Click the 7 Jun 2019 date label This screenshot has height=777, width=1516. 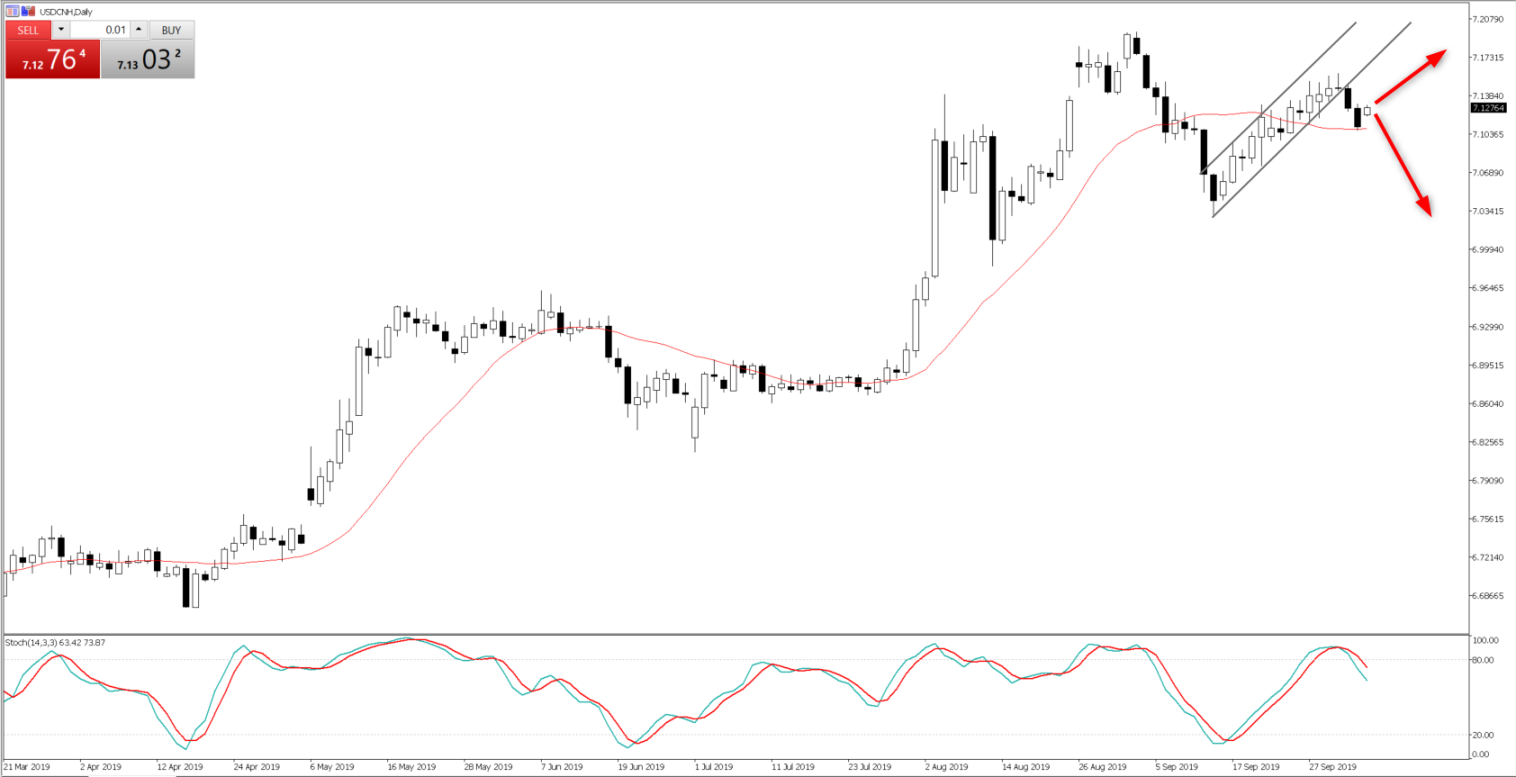(x=563, y=768)
